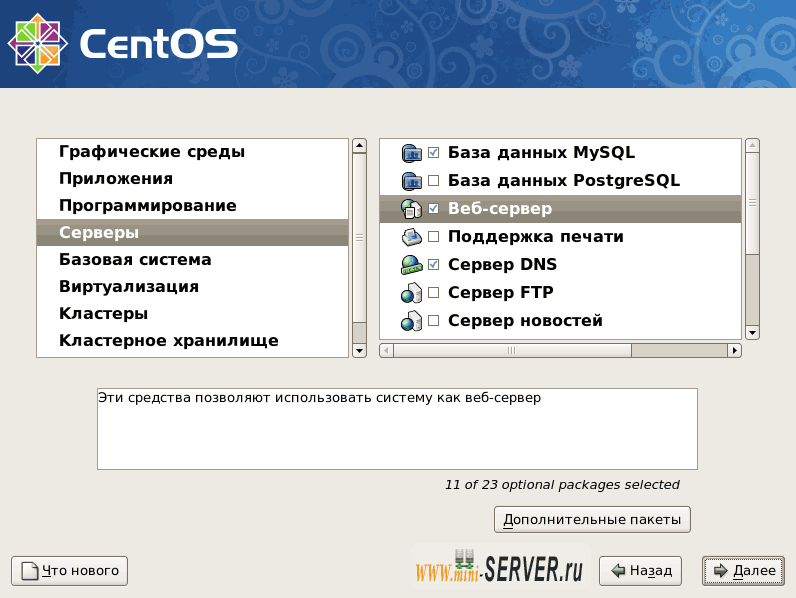796x598 pixels.
Task: Click the package list vertical scrollbar thumb
Action: click(x=752, y=203)
